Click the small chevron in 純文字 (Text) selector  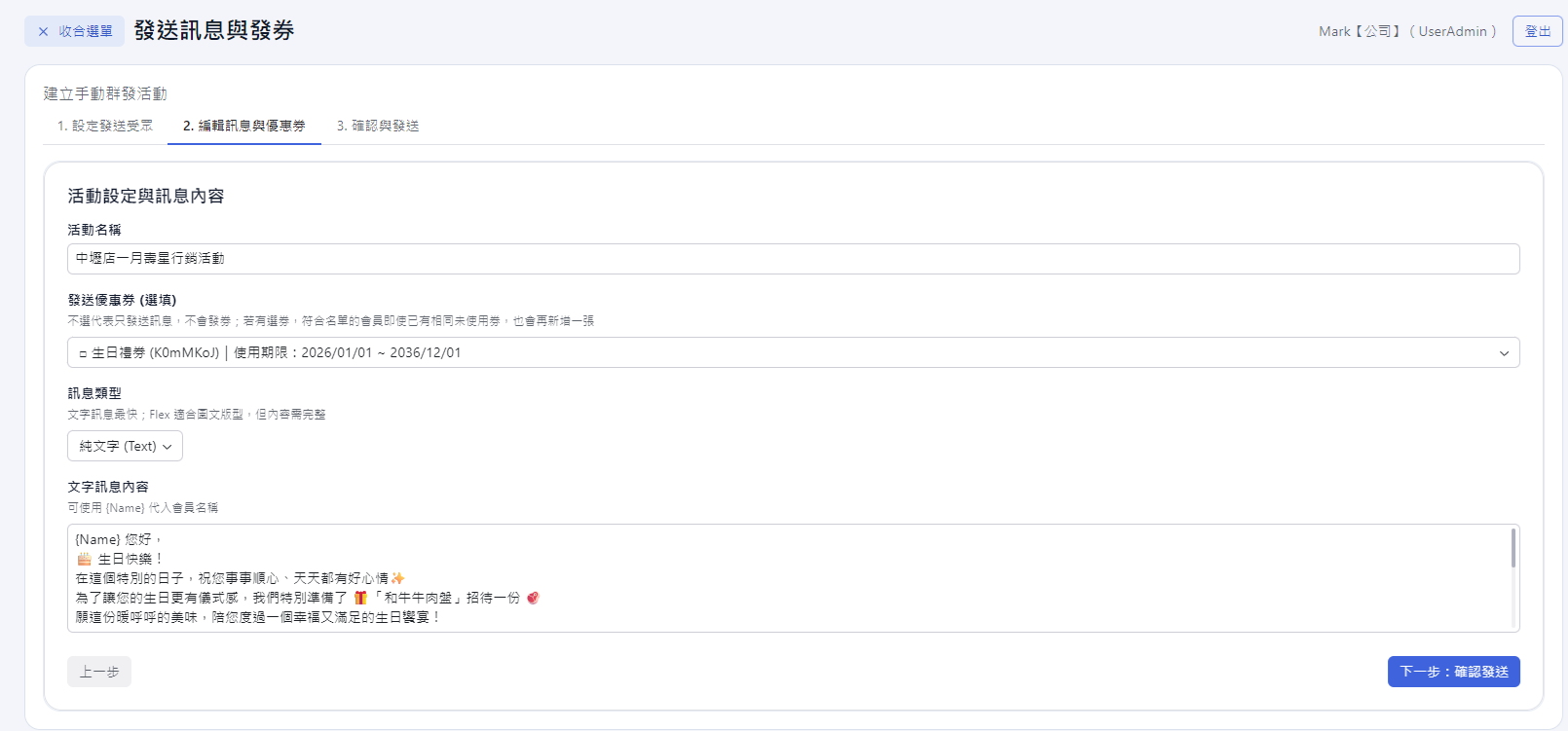[x=168, y=447]
